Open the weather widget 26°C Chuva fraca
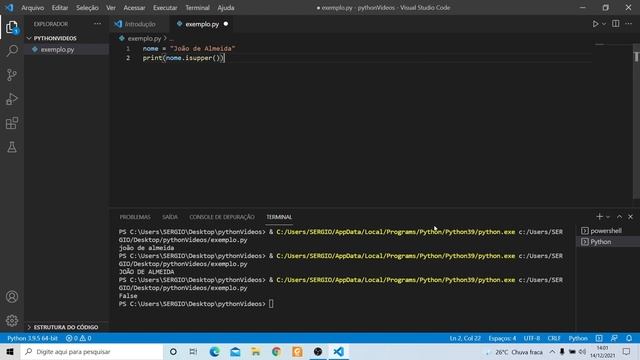 (514, 352)
